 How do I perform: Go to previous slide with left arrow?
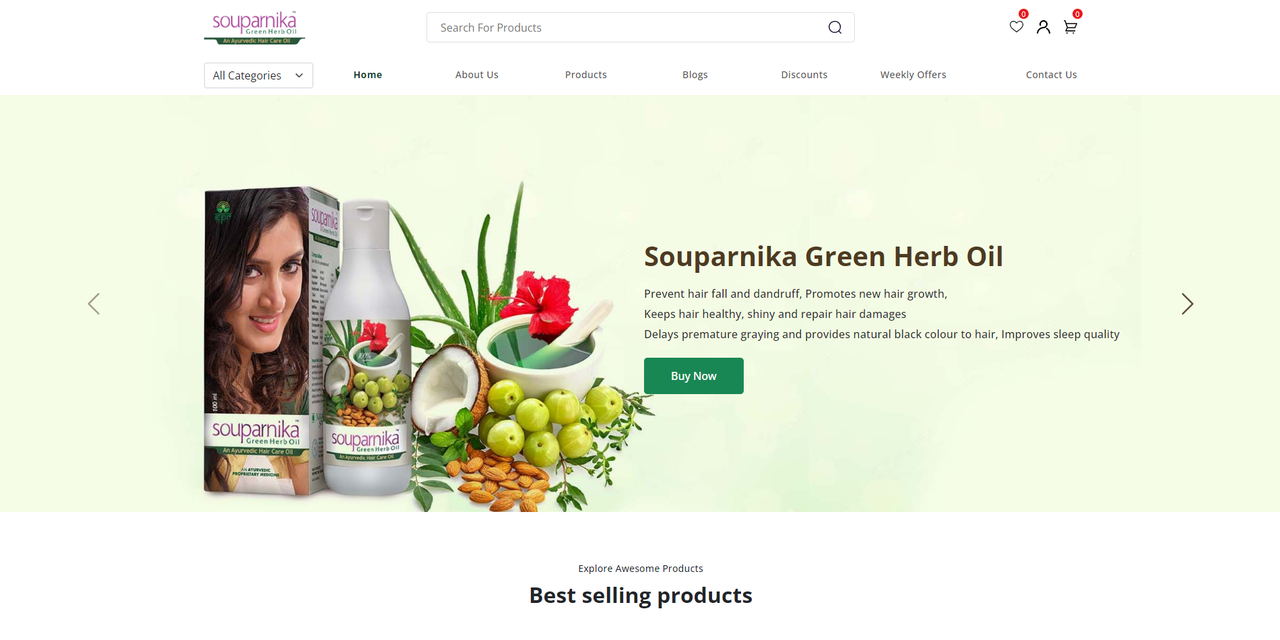[x=94, y=304]
